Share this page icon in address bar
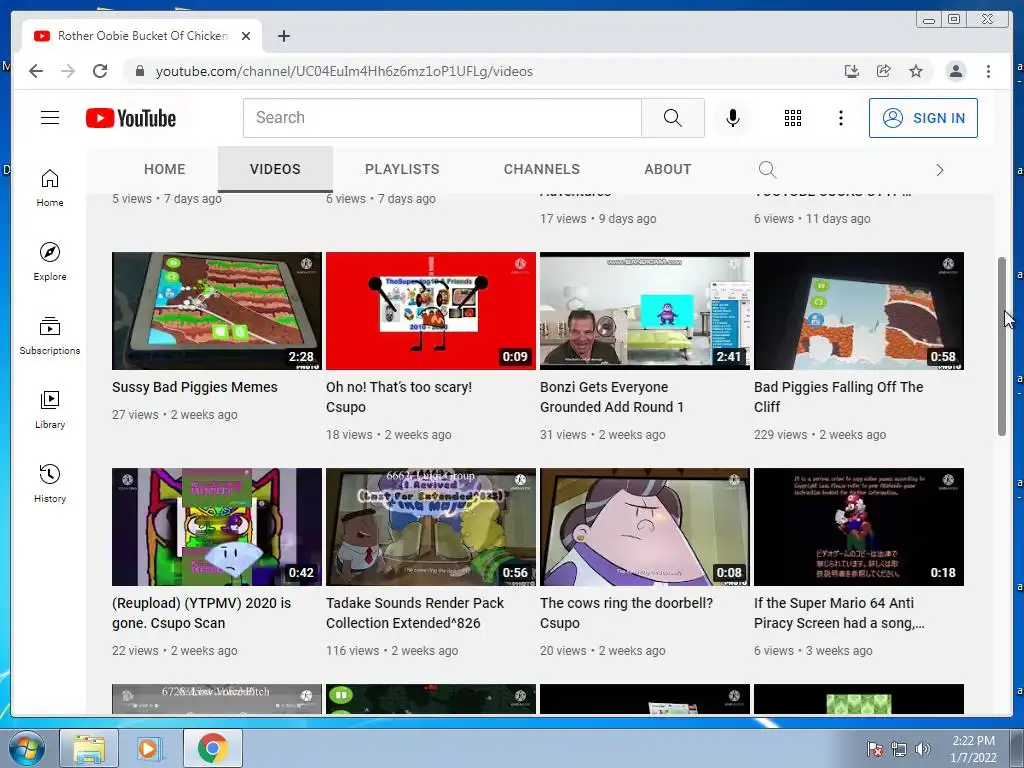 coord(884,71)
